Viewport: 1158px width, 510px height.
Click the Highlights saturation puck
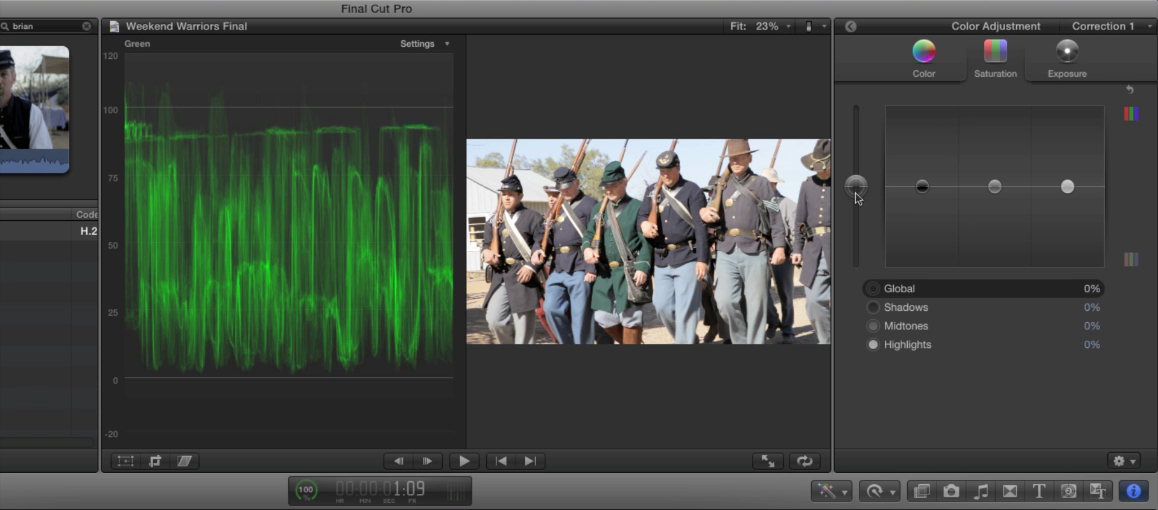click(x=1067, y=187)
